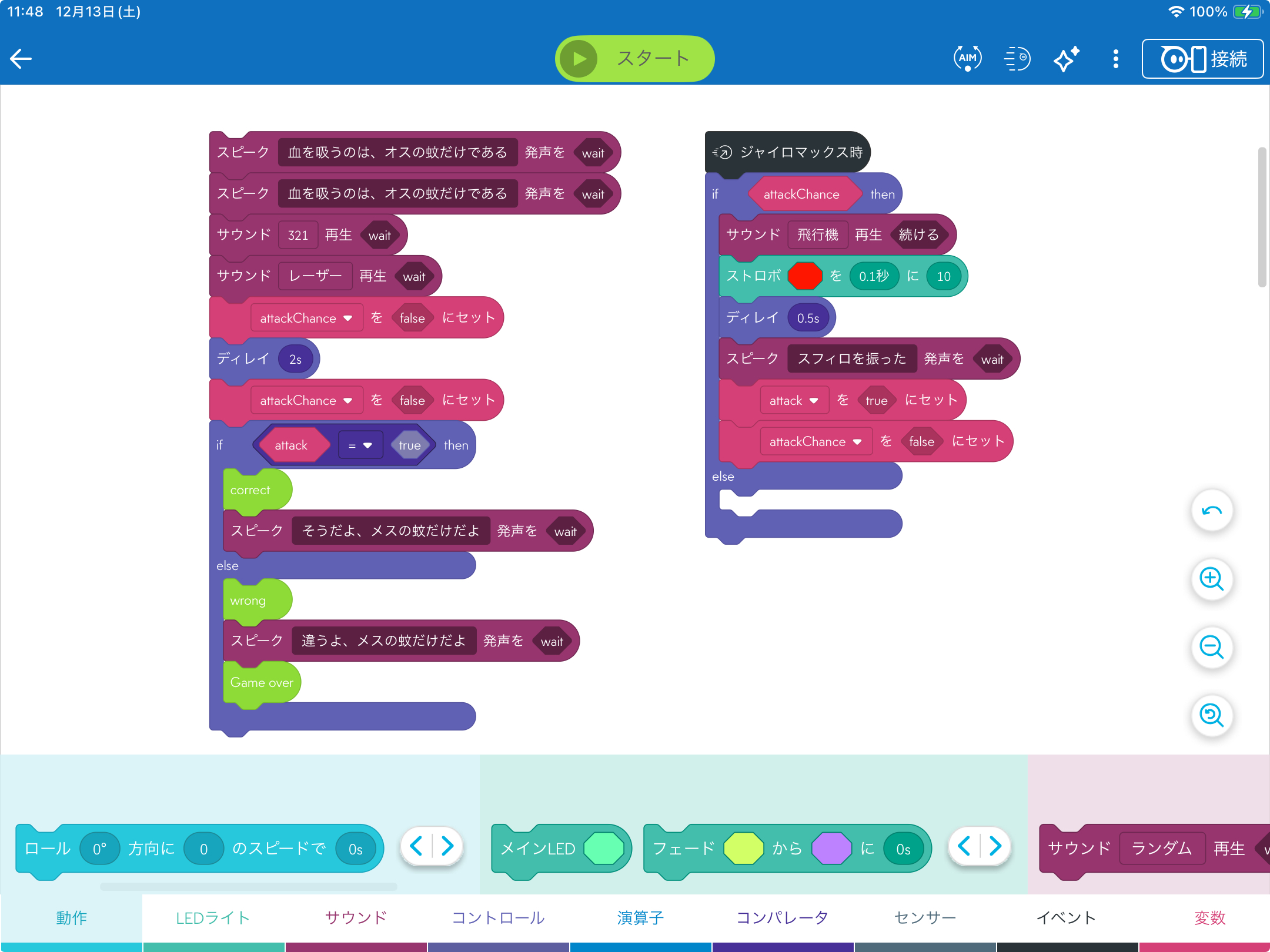
Task: Toggle the 'wait' option on 321 sound block
Action: coord(379,236)
